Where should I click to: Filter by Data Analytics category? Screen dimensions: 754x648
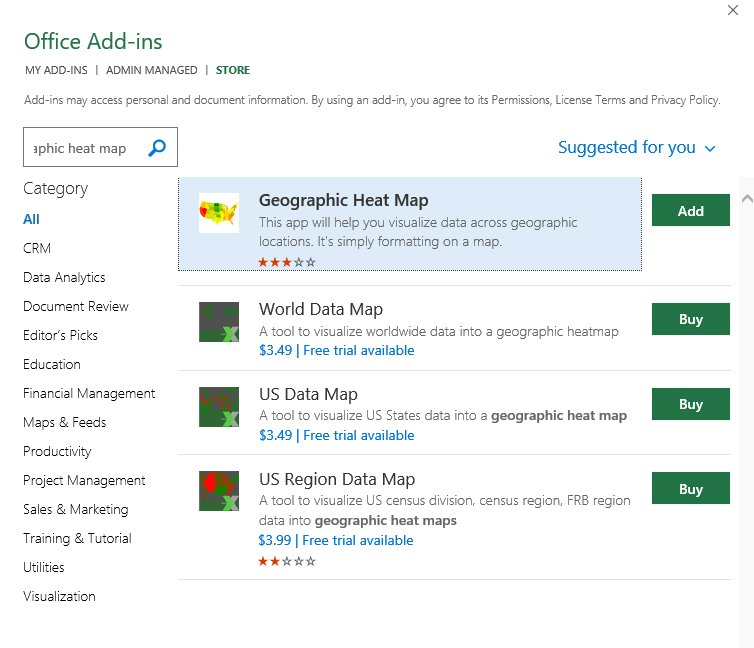[x=64, y=277]
